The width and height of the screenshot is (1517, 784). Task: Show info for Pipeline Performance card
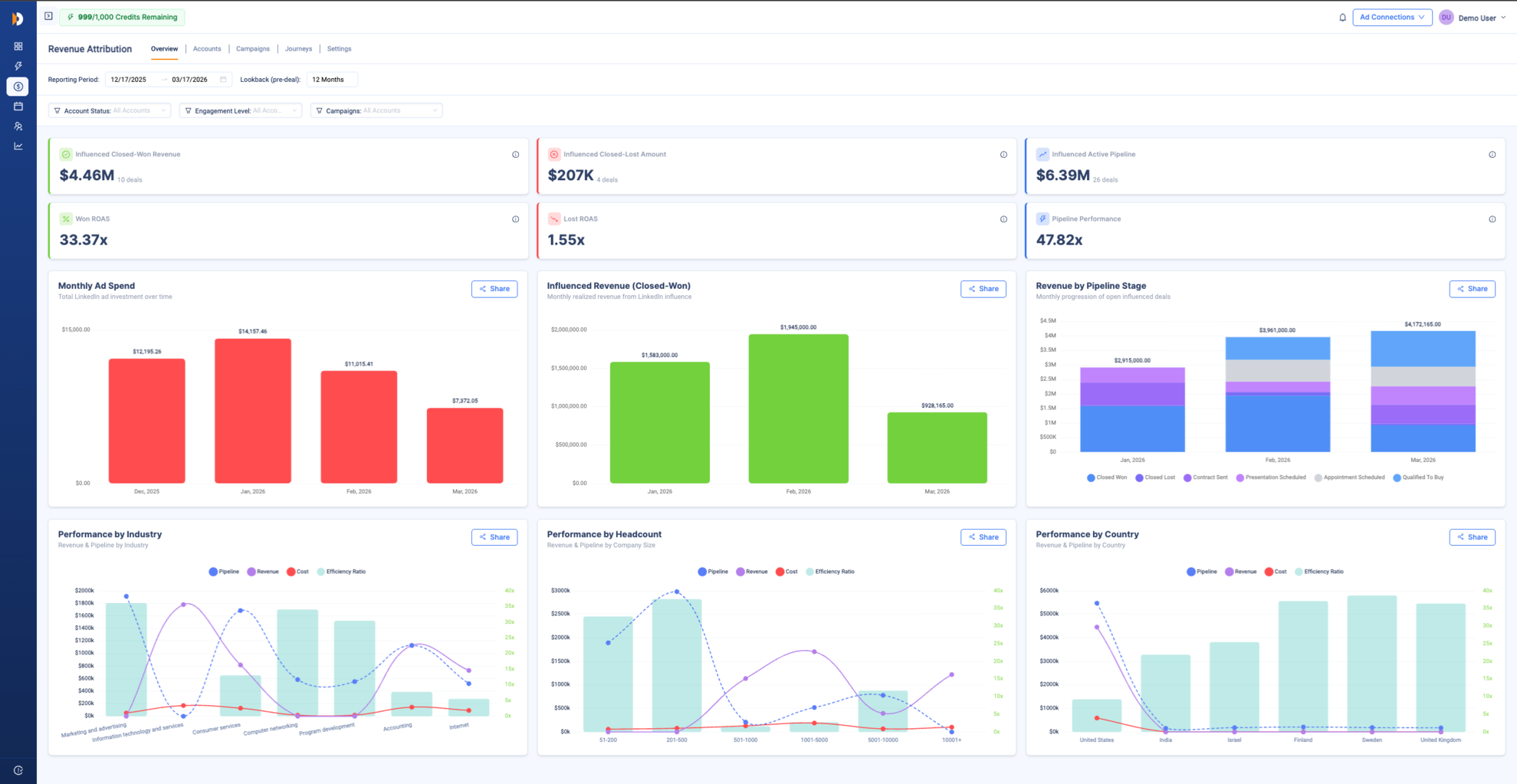[1492, 219]
